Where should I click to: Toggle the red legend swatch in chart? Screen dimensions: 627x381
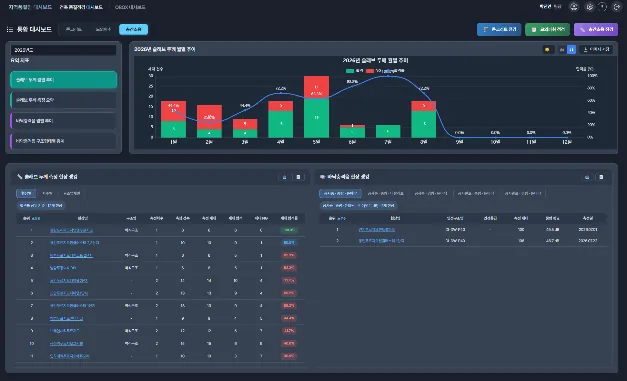370,71
